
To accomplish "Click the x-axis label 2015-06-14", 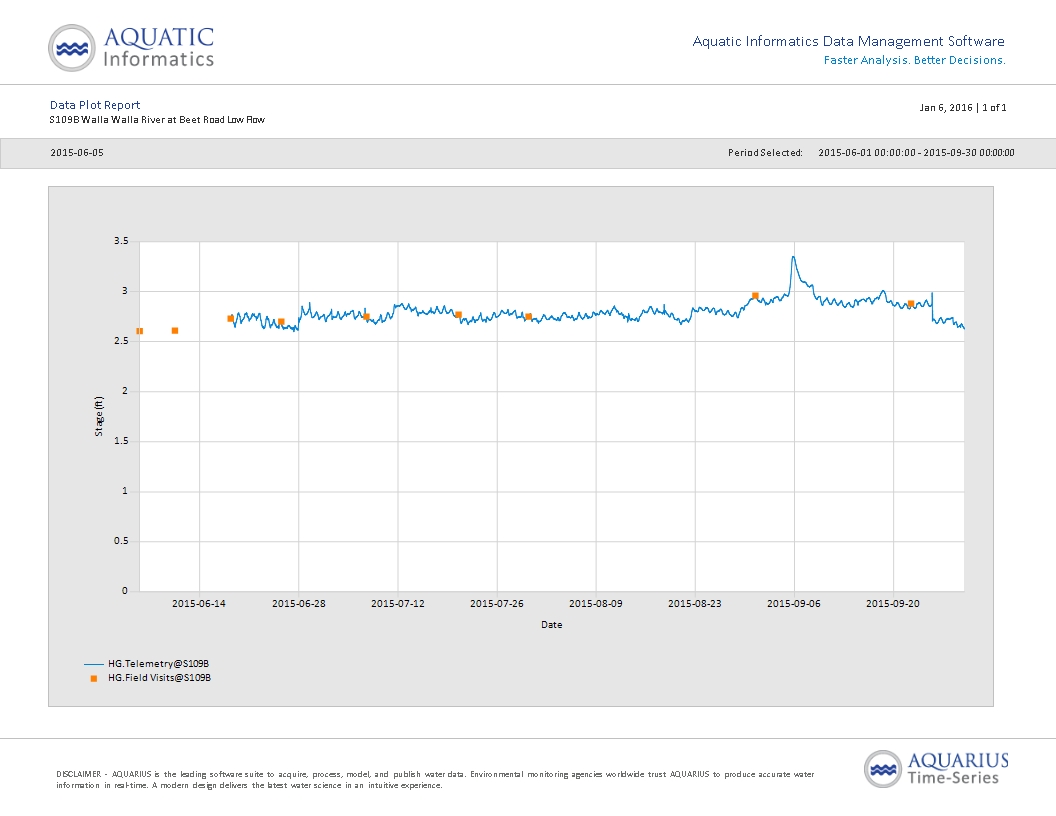I will pyautogui.click(x=199, y=604).
